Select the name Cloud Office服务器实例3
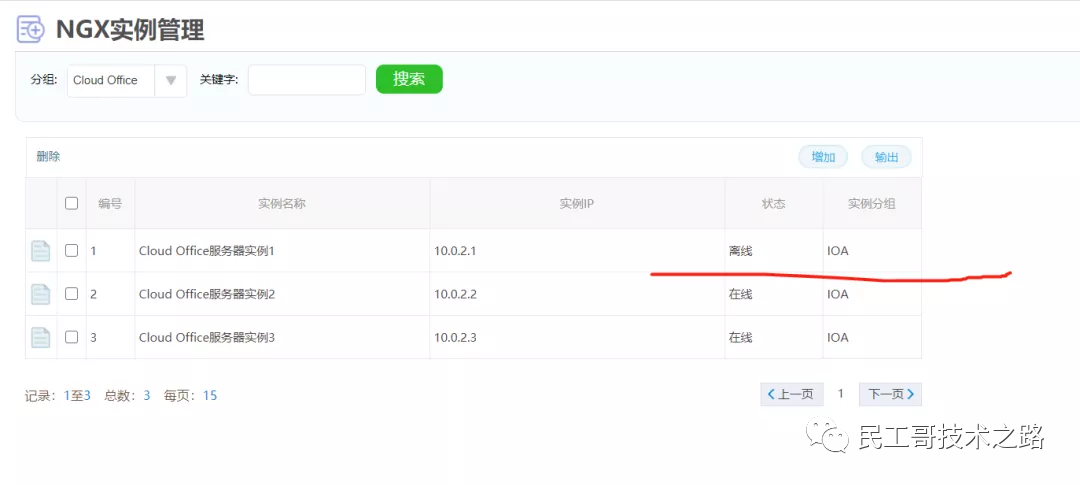This screenshot has height=485, width=1080. point(207,338)
